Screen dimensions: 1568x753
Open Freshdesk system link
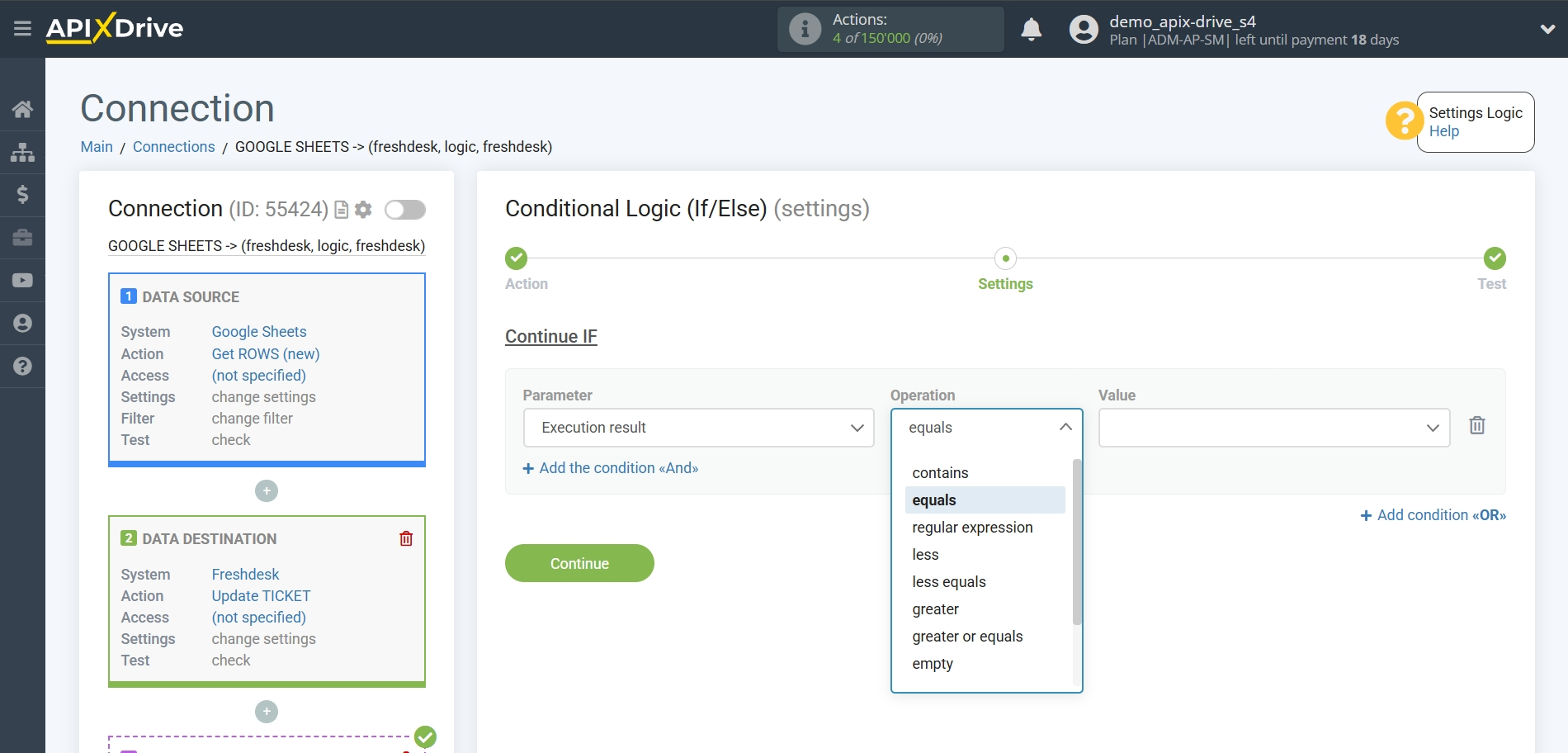(x=245, y=575)
